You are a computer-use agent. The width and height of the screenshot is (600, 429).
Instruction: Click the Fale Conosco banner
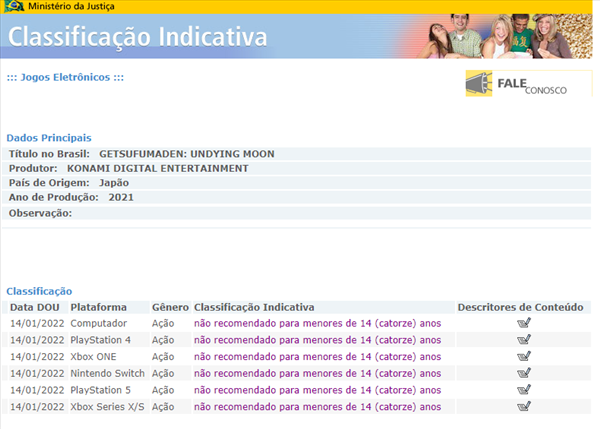[529, 84]
